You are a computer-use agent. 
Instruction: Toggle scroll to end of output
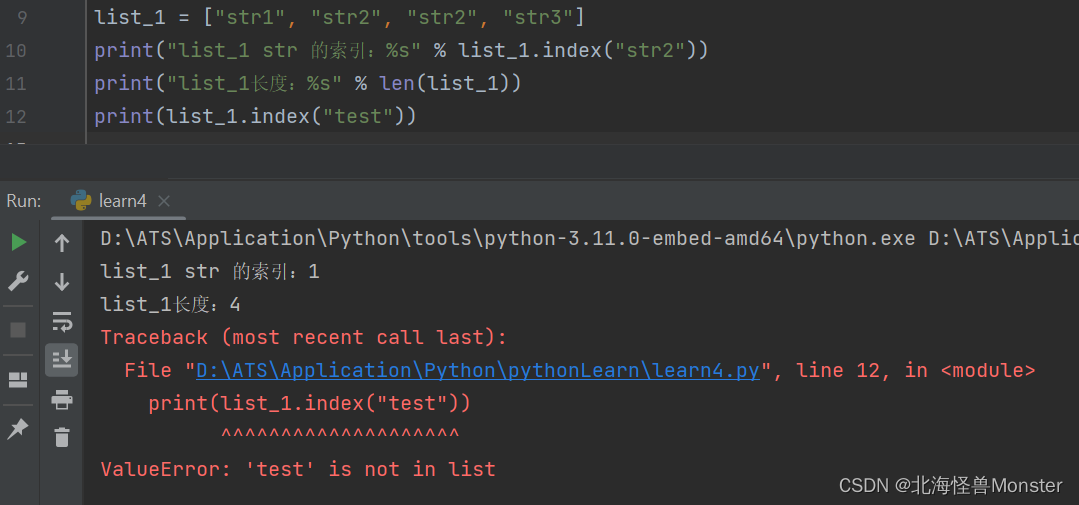pyautogui.click(x=62, y=359)
